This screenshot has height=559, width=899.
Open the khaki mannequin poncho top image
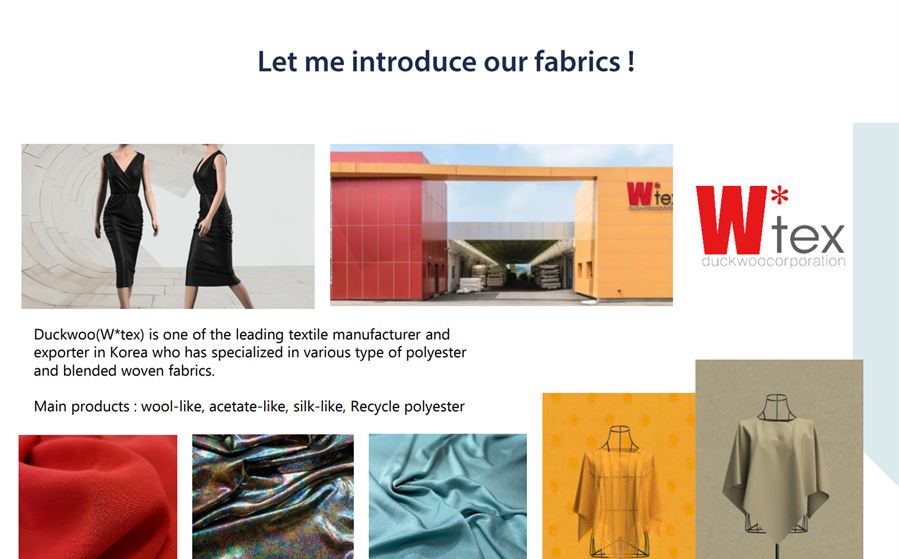point(779,459)
